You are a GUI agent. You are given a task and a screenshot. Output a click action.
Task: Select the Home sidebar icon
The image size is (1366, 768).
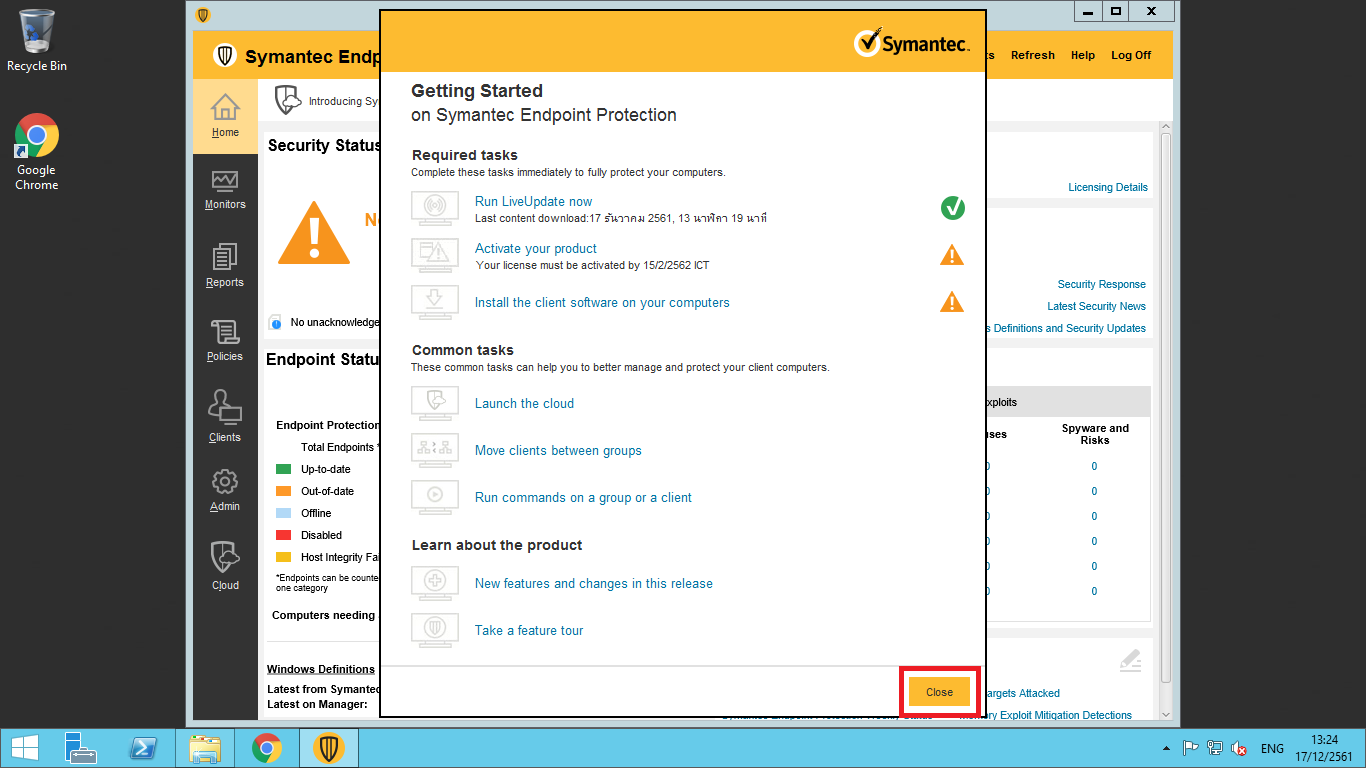point(225,116)
